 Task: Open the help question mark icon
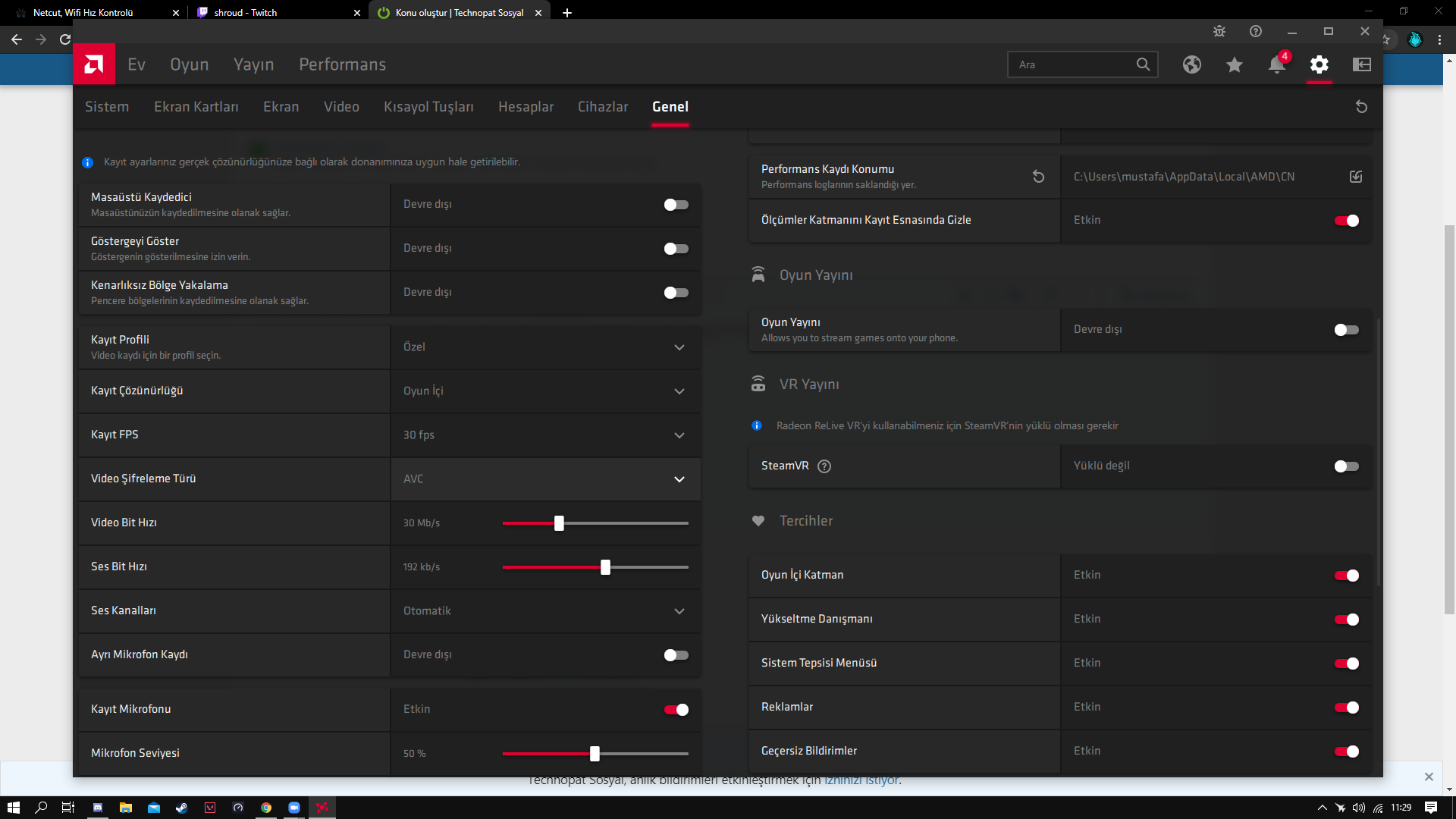[1255, 31]
